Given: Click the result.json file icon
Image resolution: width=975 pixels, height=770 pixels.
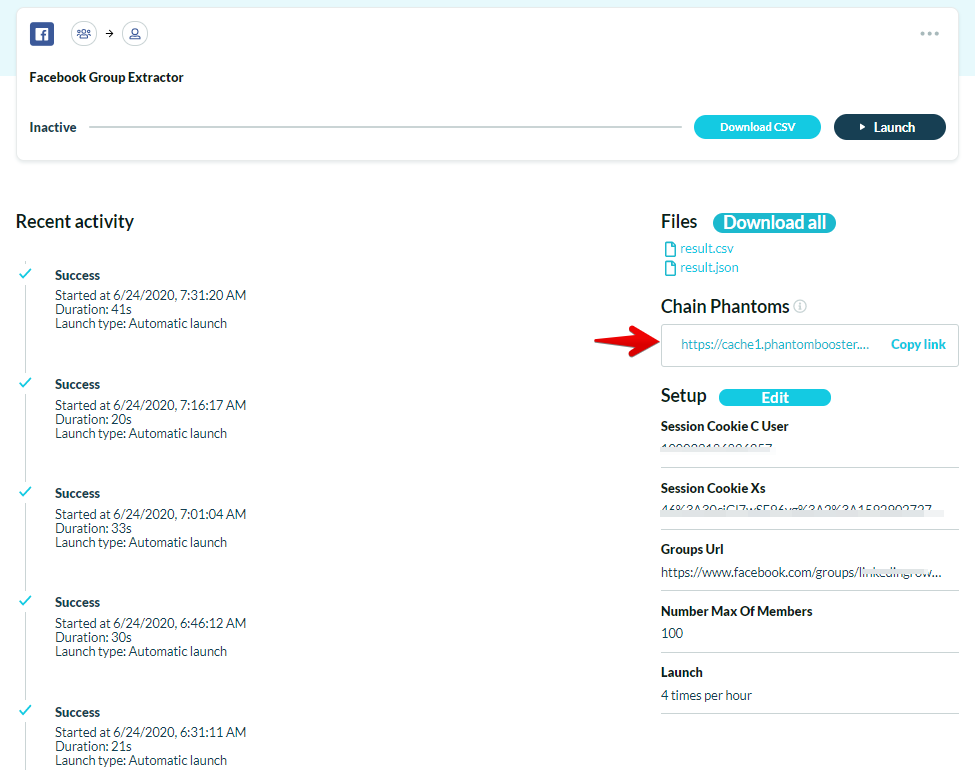Looking at the screenshot, I should (670, 268).
